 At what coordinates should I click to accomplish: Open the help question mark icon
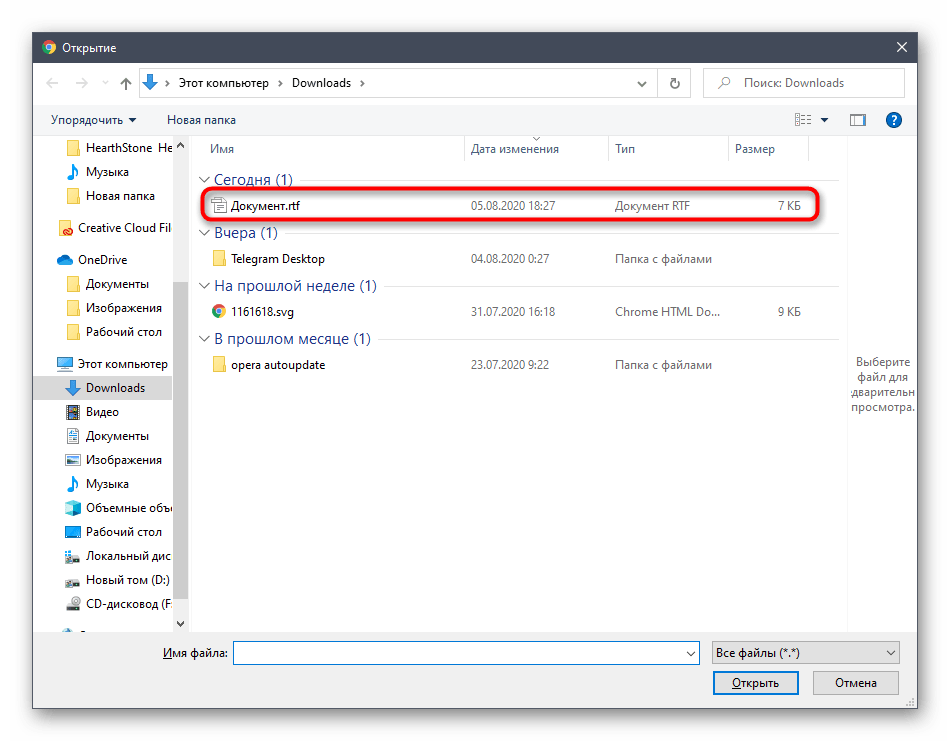(x=894, y=120)
